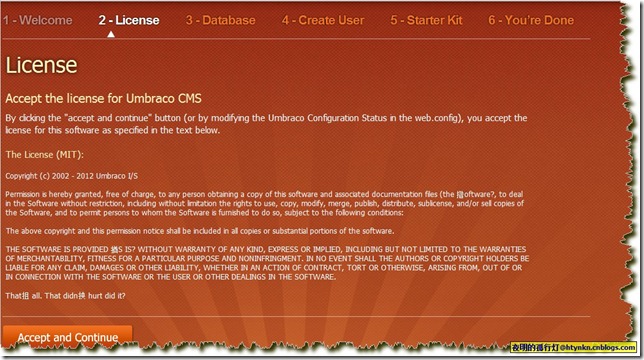Click the 'THE SOFTWARE IS PROVIDED' warranty paragraph

pos(267,263)
